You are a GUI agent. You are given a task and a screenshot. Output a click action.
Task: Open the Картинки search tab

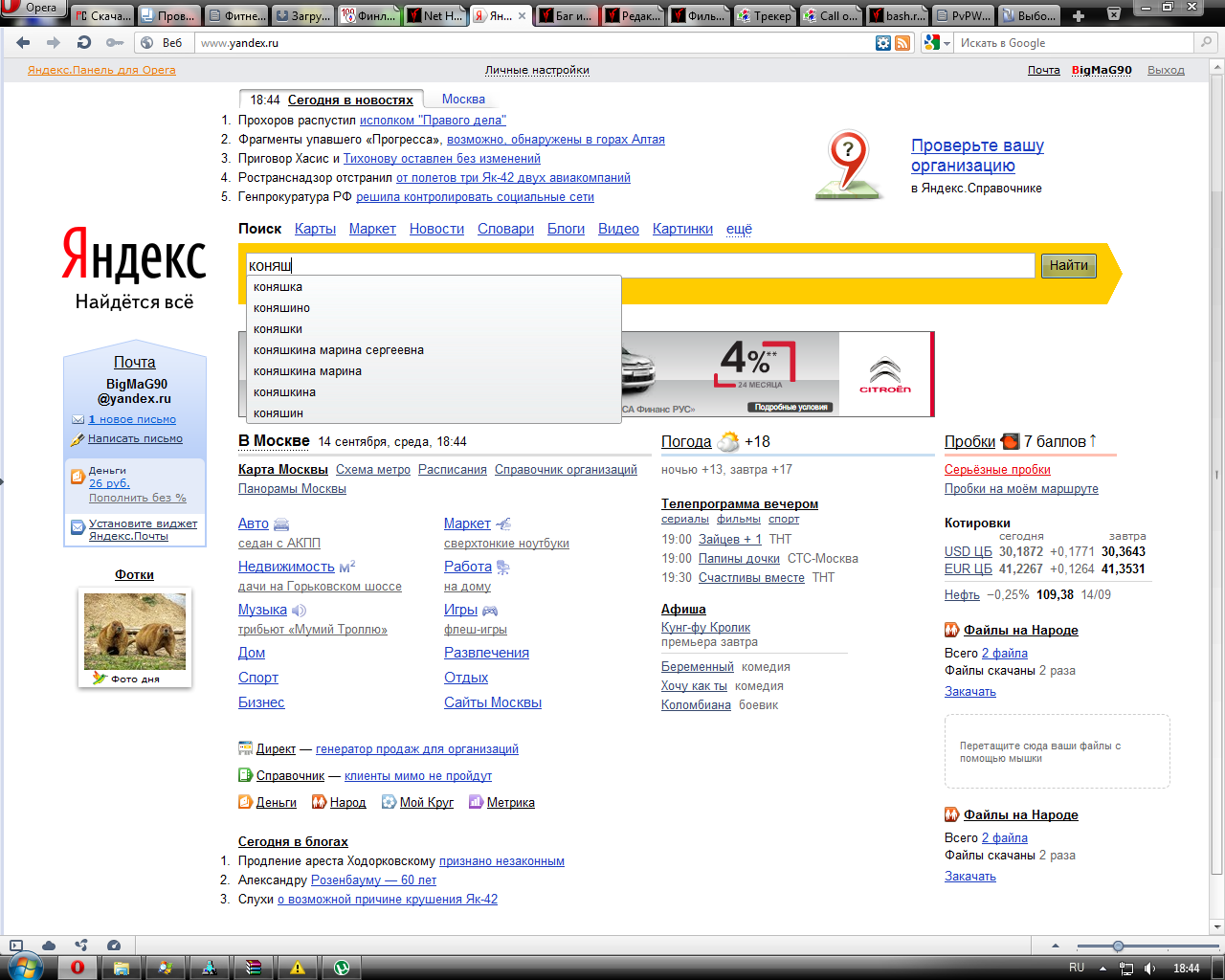click(682, 229)
